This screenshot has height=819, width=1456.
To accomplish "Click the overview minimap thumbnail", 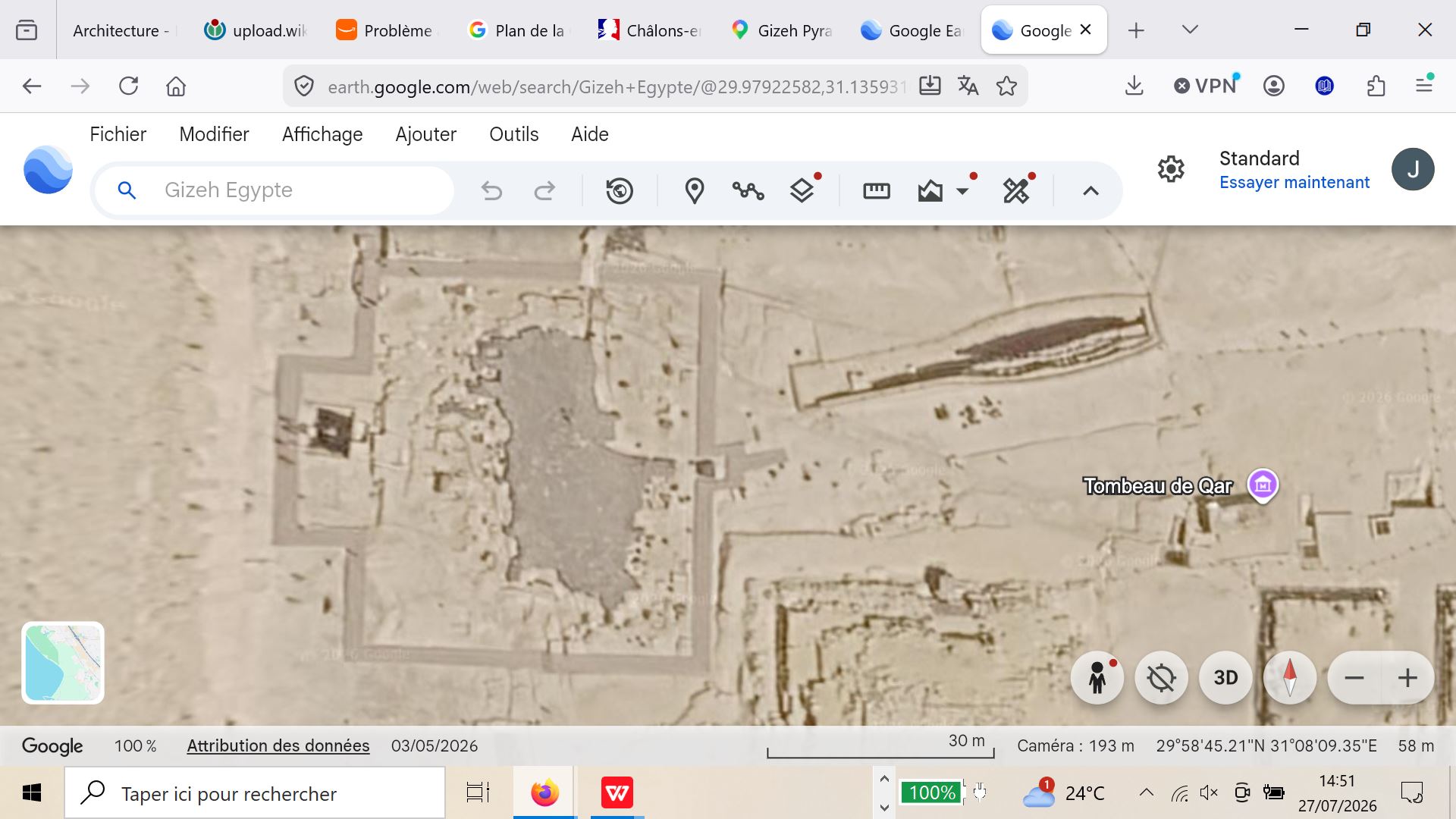I will (x=63, y=663).
